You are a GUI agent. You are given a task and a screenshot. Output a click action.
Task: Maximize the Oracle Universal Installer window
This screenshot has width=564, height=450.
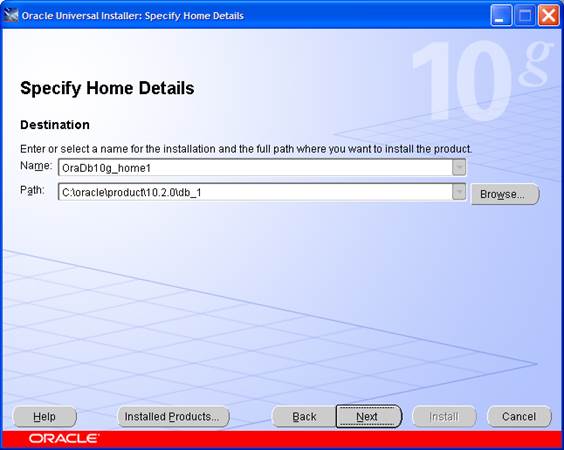coord(524,16)
